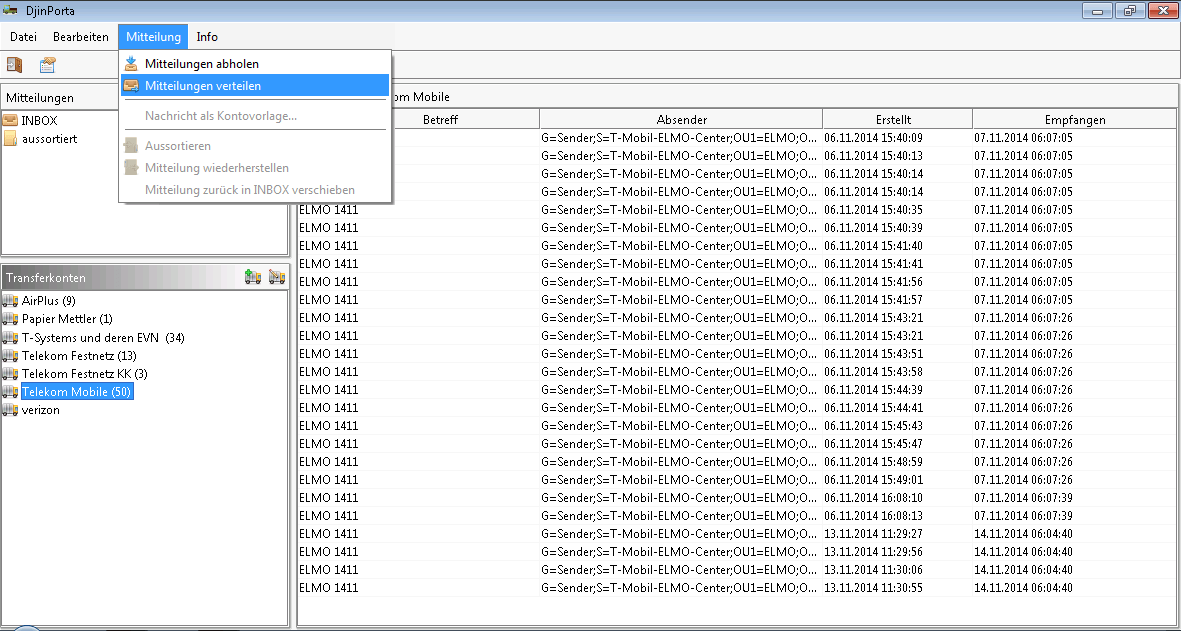
Task: Open the Datei menu
Action: [x=23, y=37]
